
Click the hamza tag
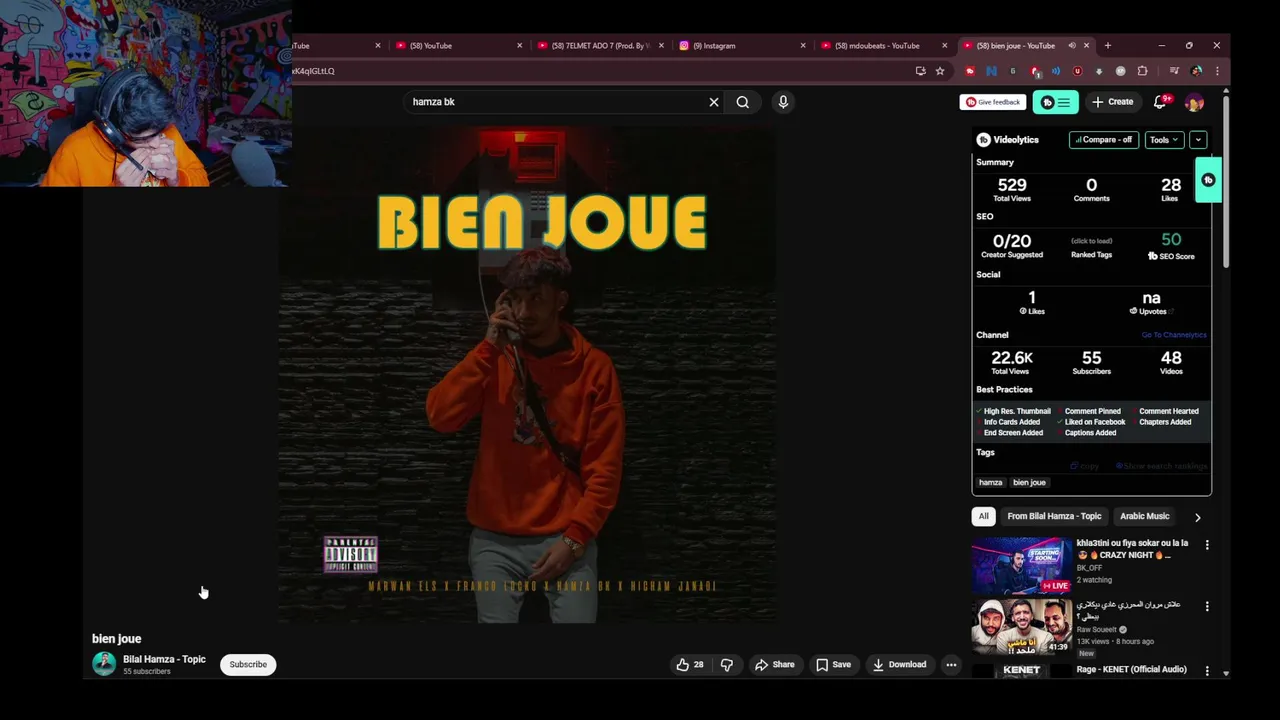click(990, 482)
